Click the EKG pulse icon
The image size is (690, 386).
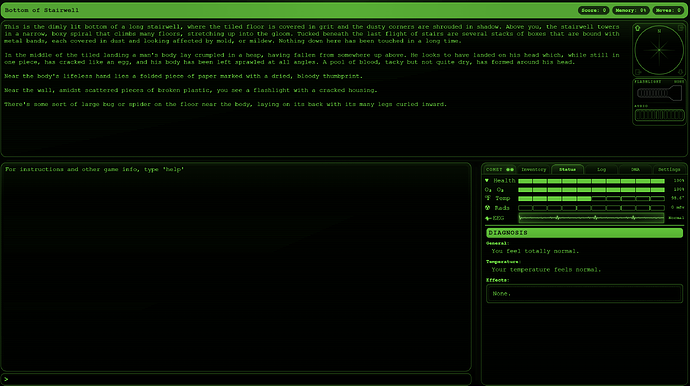(x=488, y=218)
